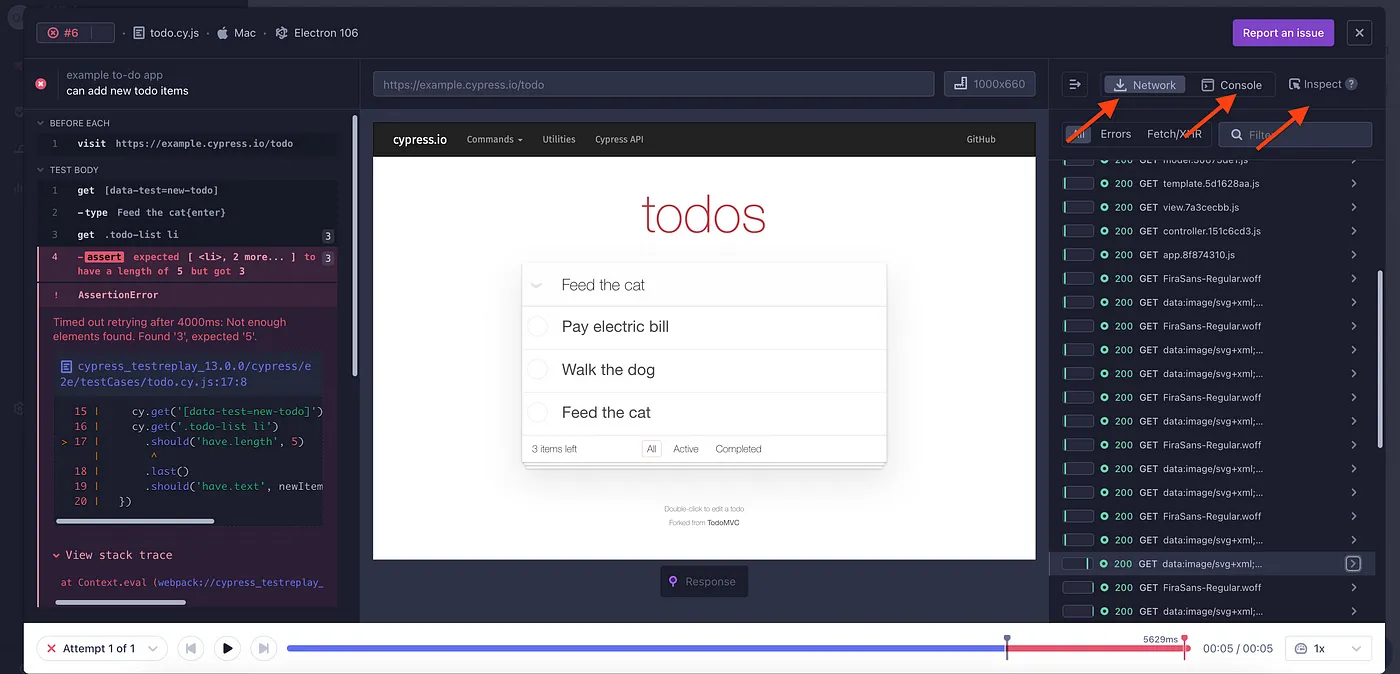This screenshot has height=674, width=1400.
Task: Click the red 5629ms end marker on timeline
Action: coord(1185,646)
